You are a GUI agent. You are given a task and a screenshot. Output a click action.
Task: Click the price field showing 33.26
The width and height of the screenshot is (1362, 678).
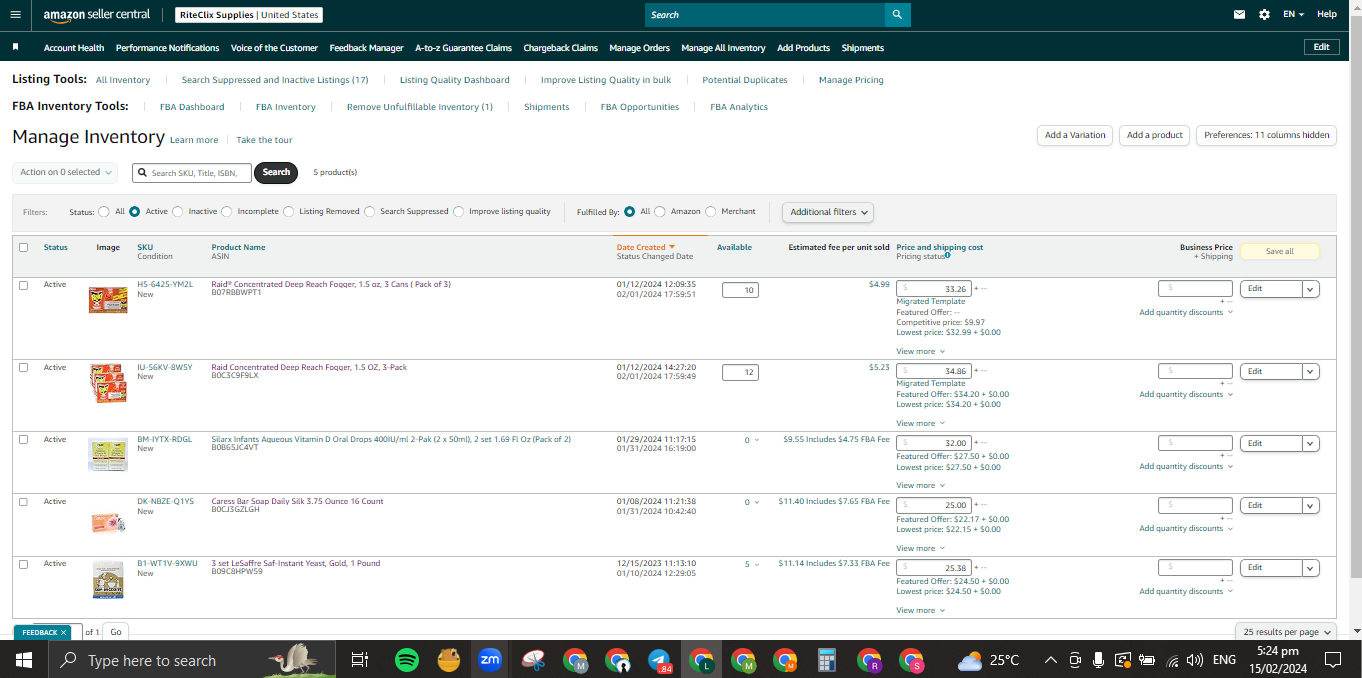pos(933,288)
